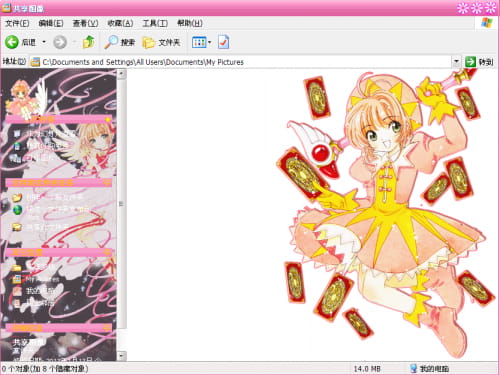Screen dimensions: 500x375
Task: Click the second picture task globe icon
Action: pyautogui.click(x=17, y=146)
